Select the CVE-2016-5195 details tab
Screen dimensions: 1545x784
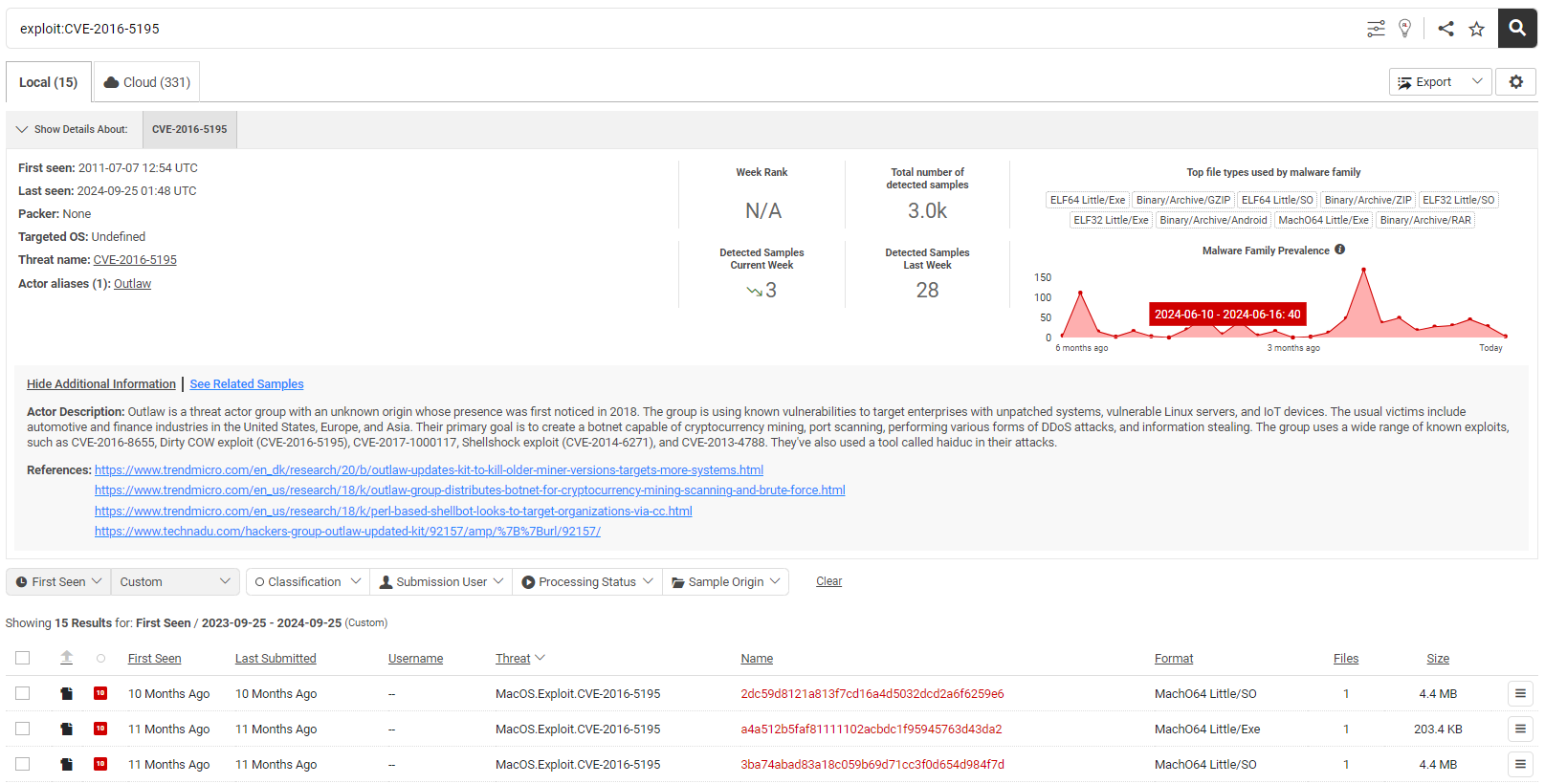point(189,129)
